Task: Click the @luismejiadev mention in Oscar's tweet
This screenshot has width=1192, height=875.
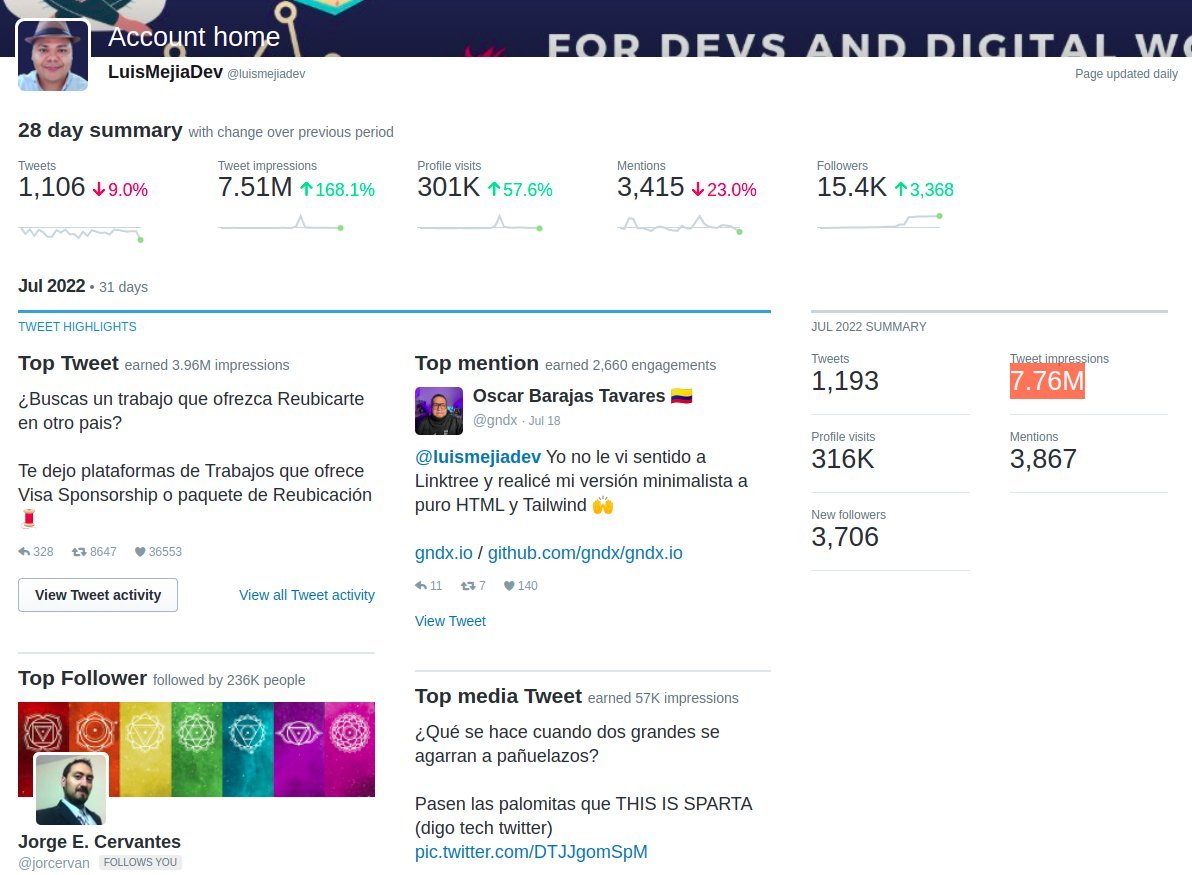Action: pos(478,456)
